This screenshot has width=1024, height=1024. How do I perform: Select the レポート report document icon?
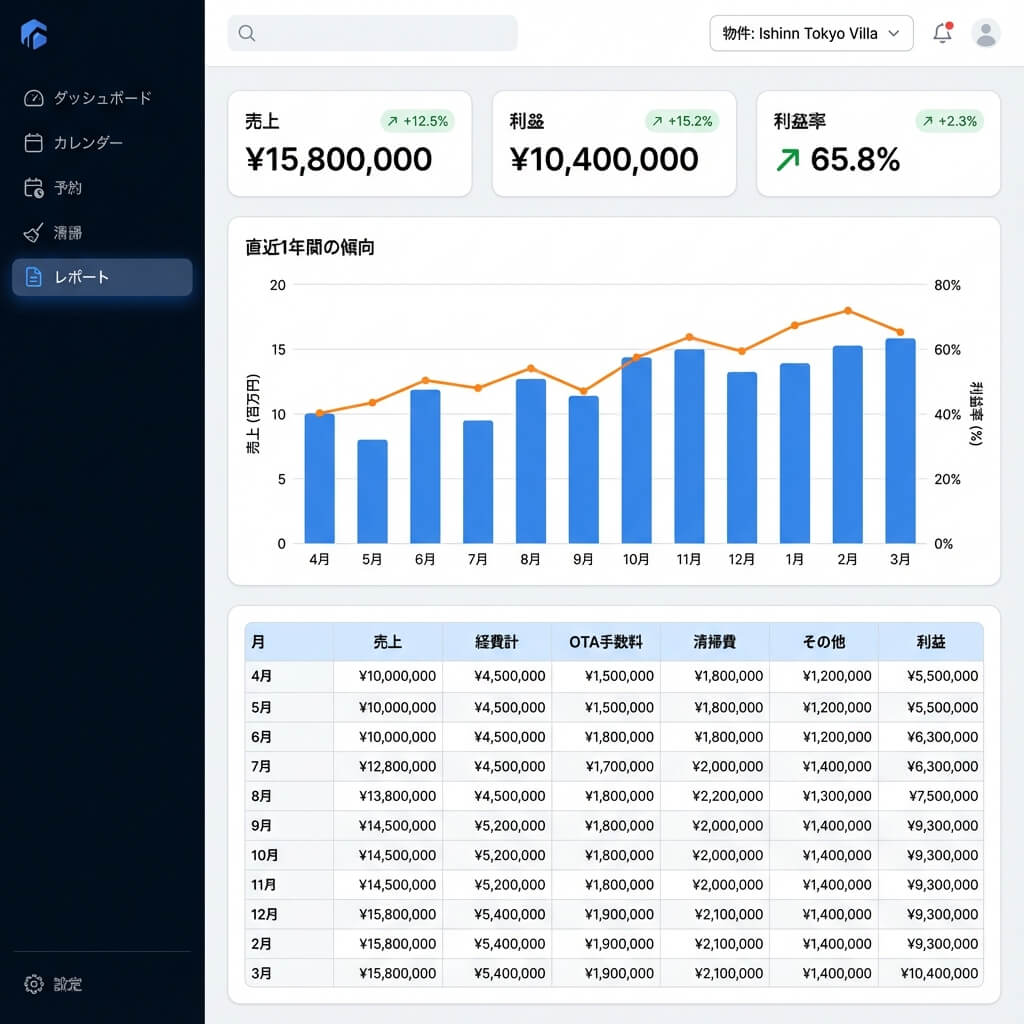pos(33,279)
